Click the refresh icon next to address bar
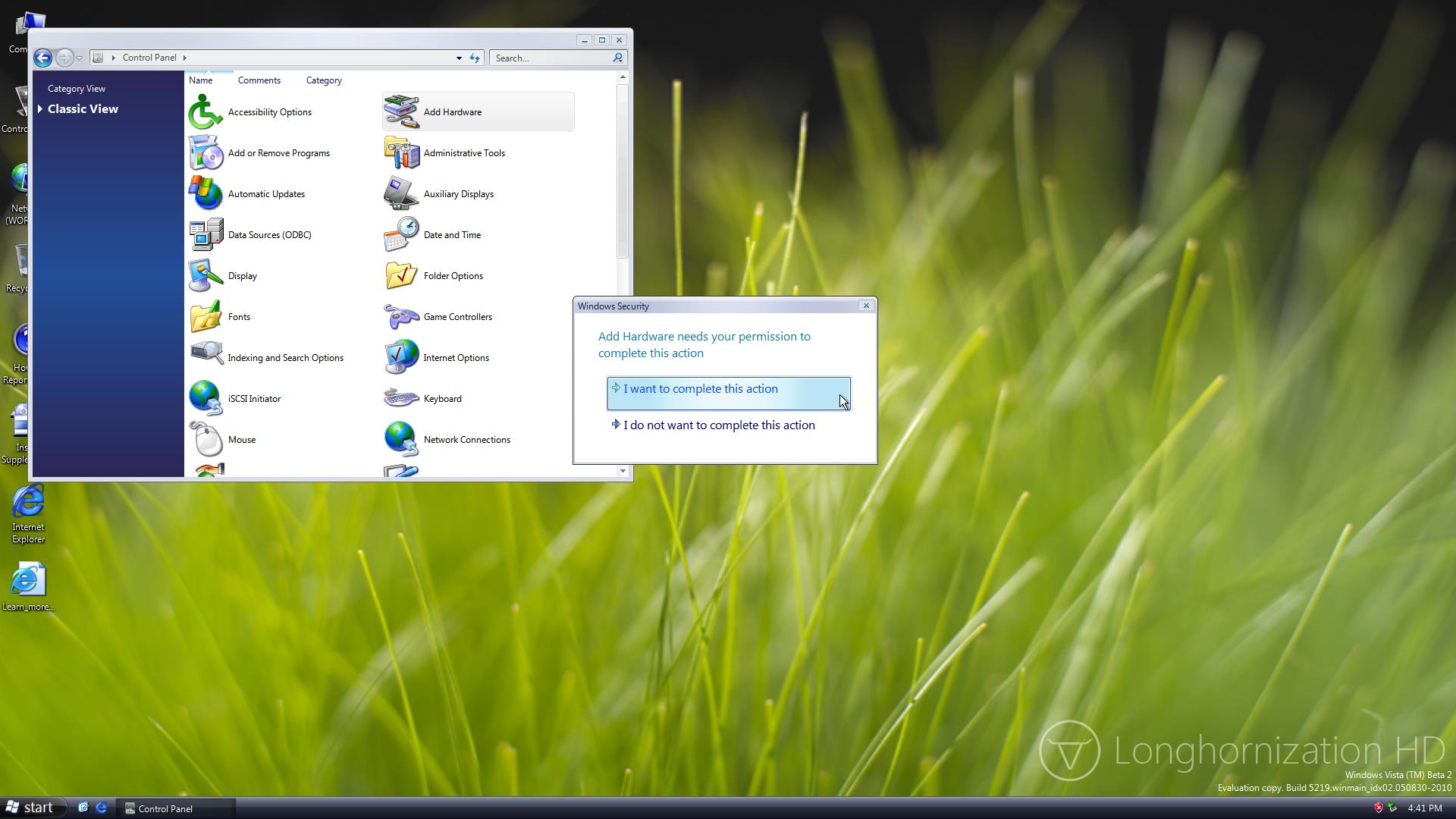This screenshot has height=819, width=1456. pos(475,58)
